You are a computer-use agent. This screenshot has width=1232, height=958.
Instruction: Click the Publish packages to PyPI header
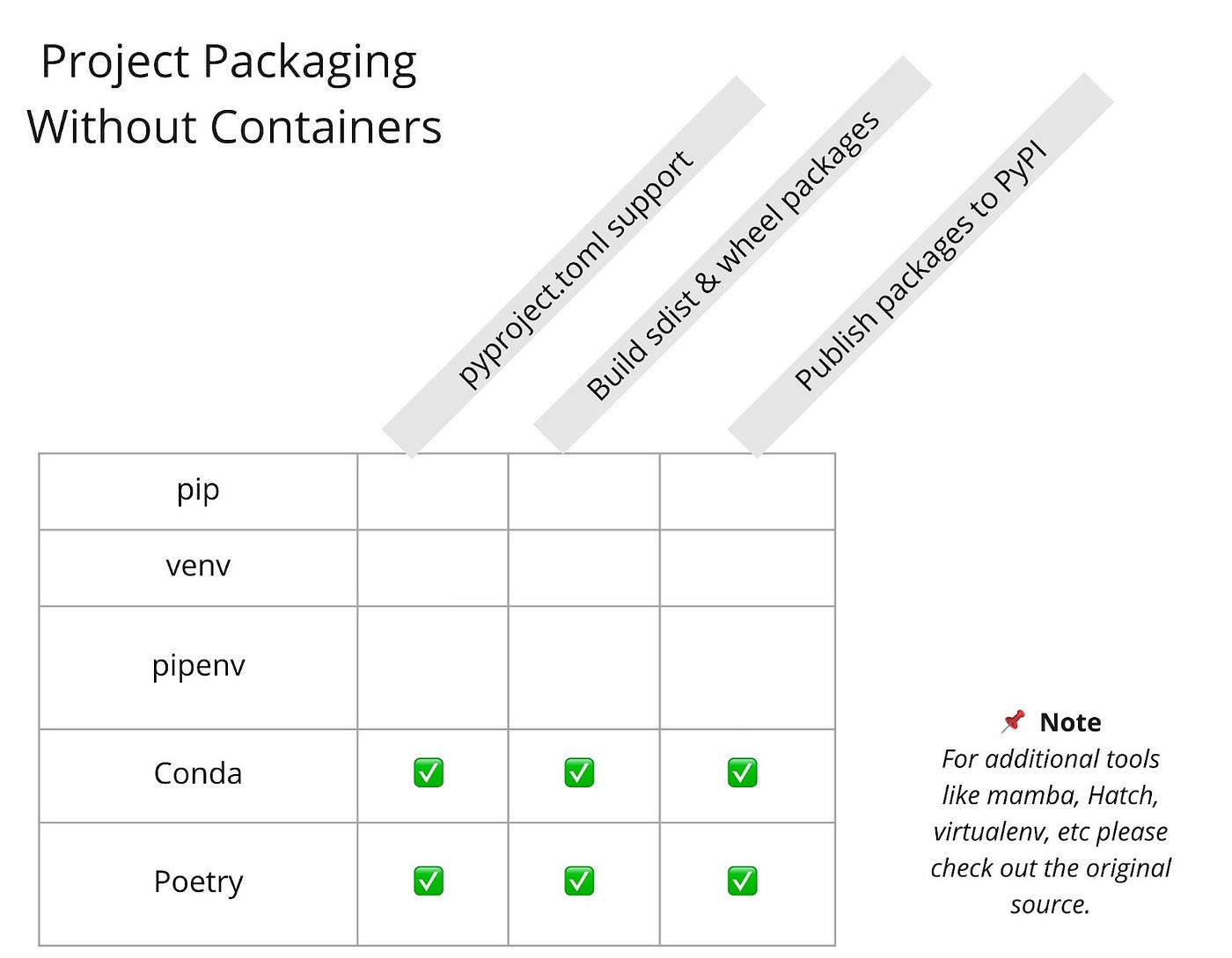920,265
